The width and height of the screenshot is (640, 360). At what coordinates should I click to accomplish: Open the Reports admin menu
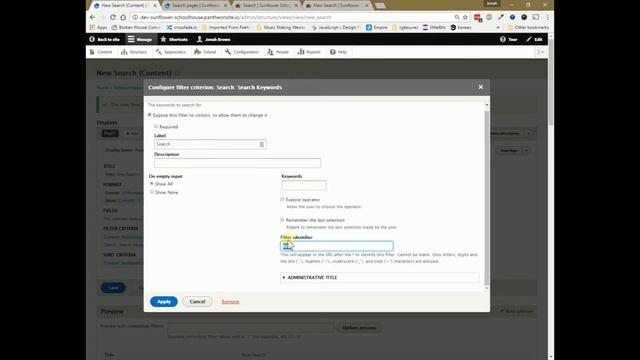pyautogui.click(x=309, y=52)
